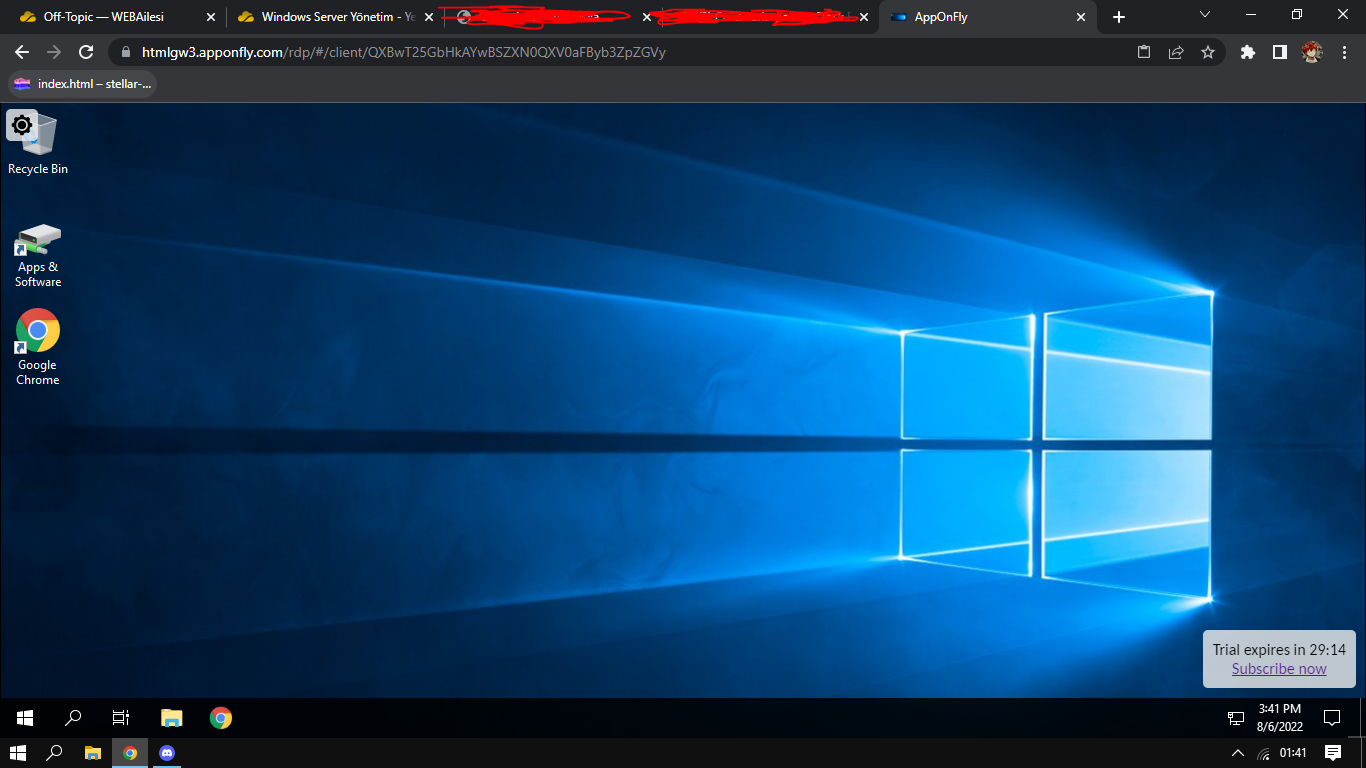Open the local Wi-Fi network icon
This screenshot has width=1366, height=768.
click(x=1263, y=753)
